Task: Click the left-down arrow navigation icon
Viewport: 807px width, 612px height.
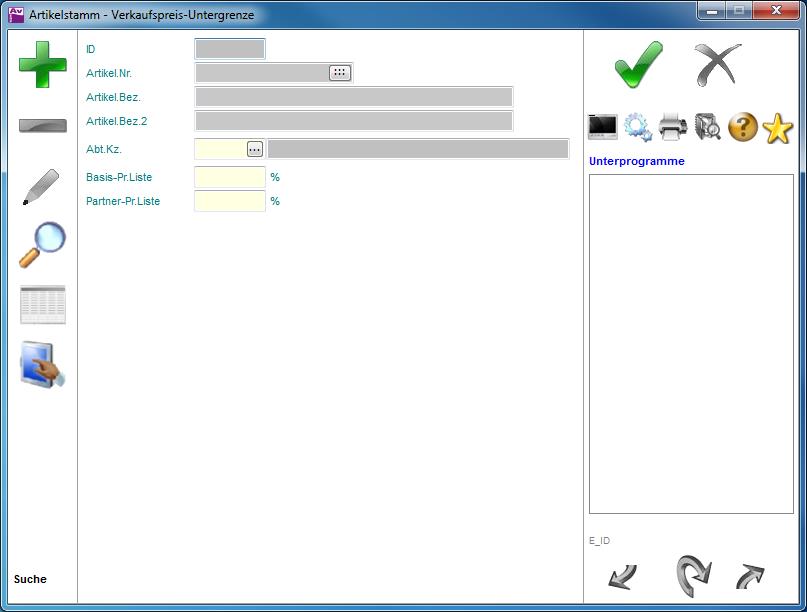Action: [622, 576]
